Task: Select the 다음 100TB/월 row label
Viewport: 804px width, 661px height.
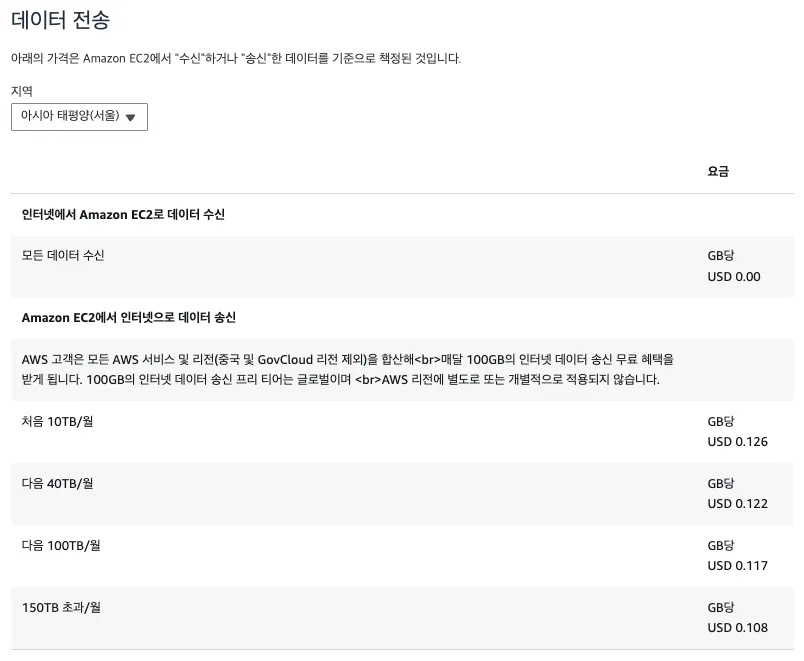Action: coord(61,546)
